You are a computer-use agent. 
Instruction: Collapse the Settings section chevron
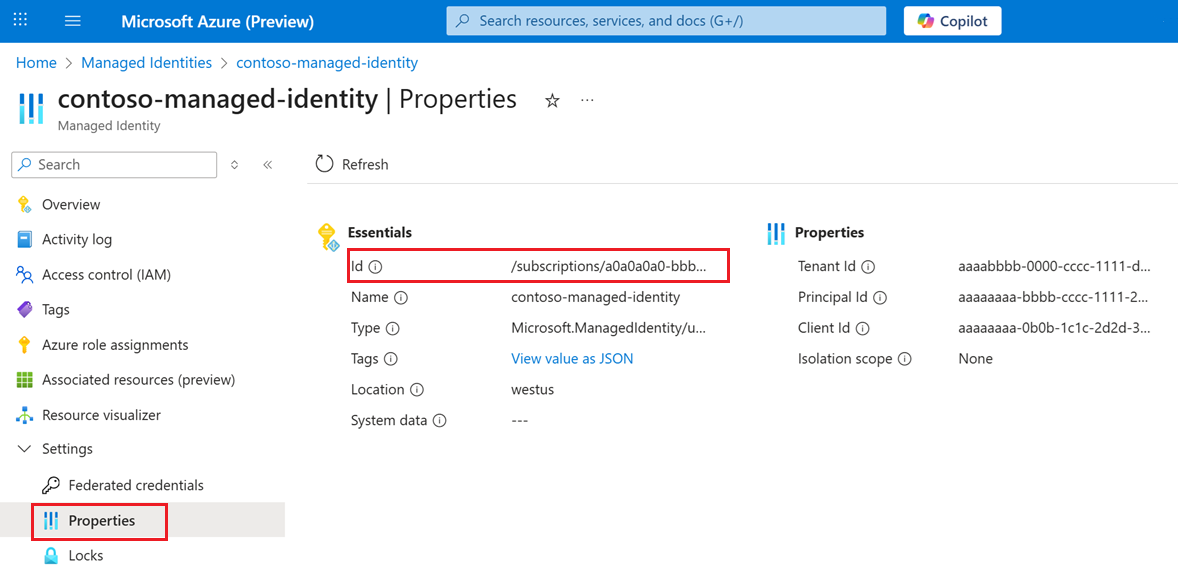[x=24, y=449]
